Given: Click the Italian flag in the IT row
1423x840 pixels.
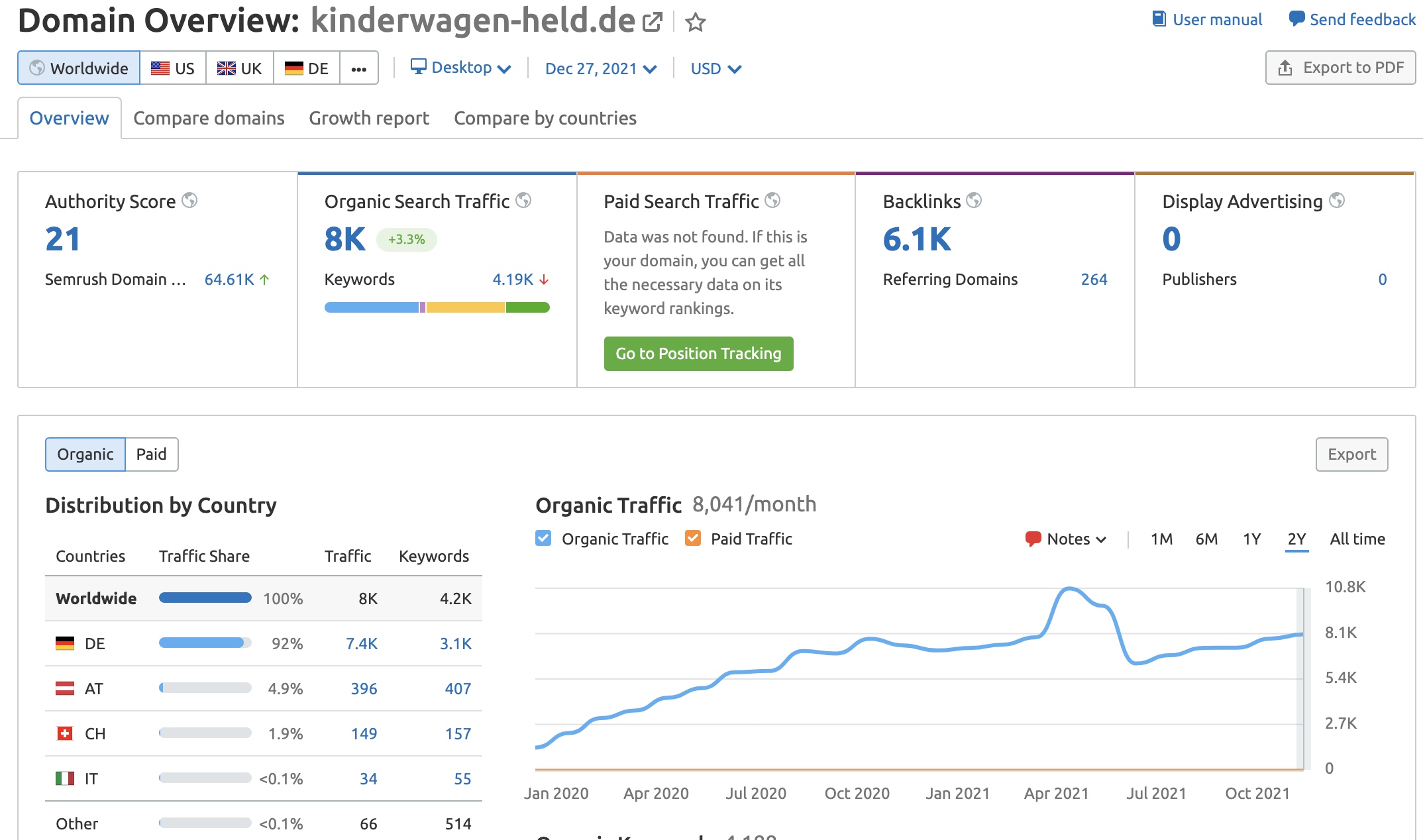Looking at the screenshot, I should coord(65,778).
